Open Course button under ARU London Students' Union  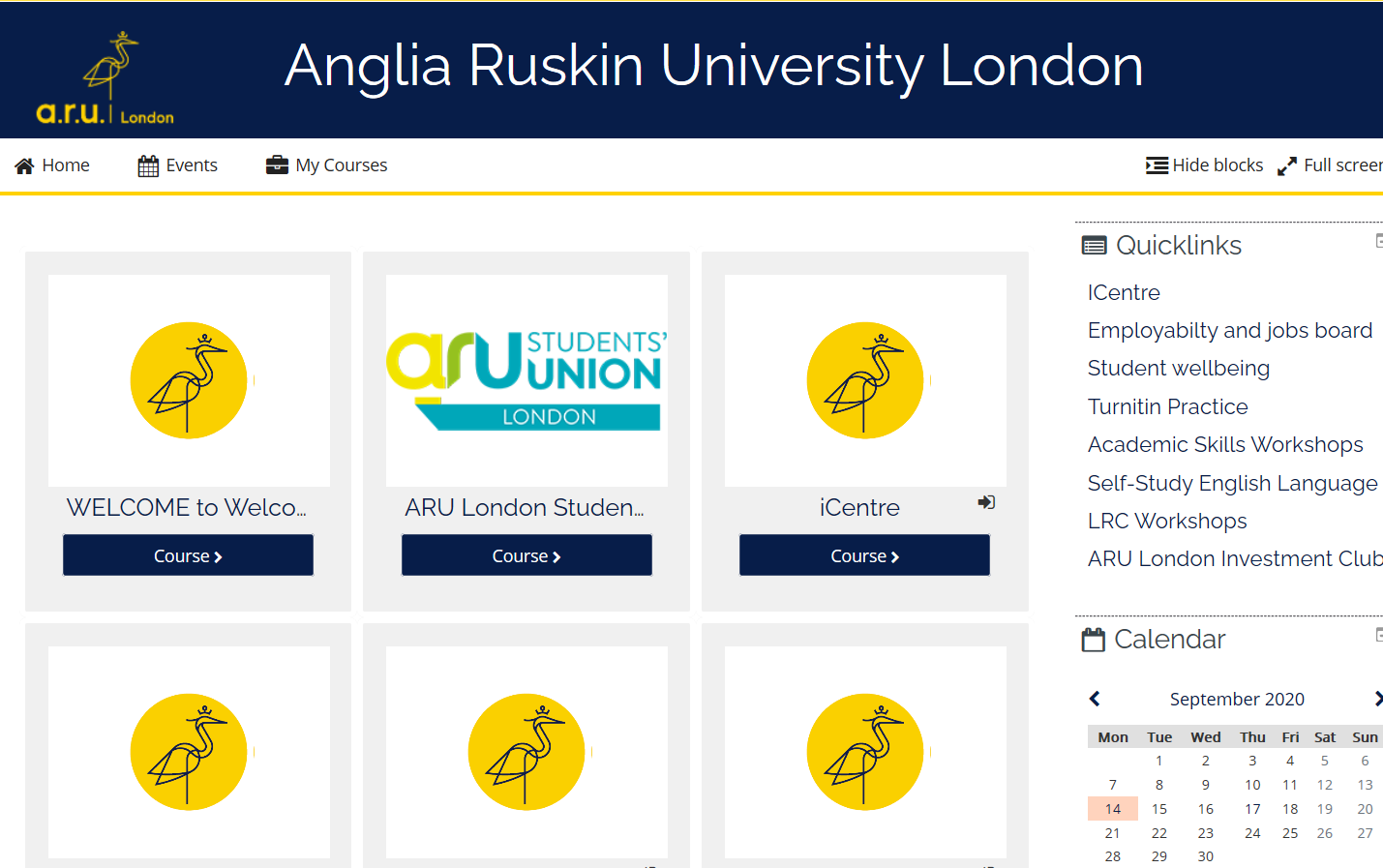click(x=526, y=555)
